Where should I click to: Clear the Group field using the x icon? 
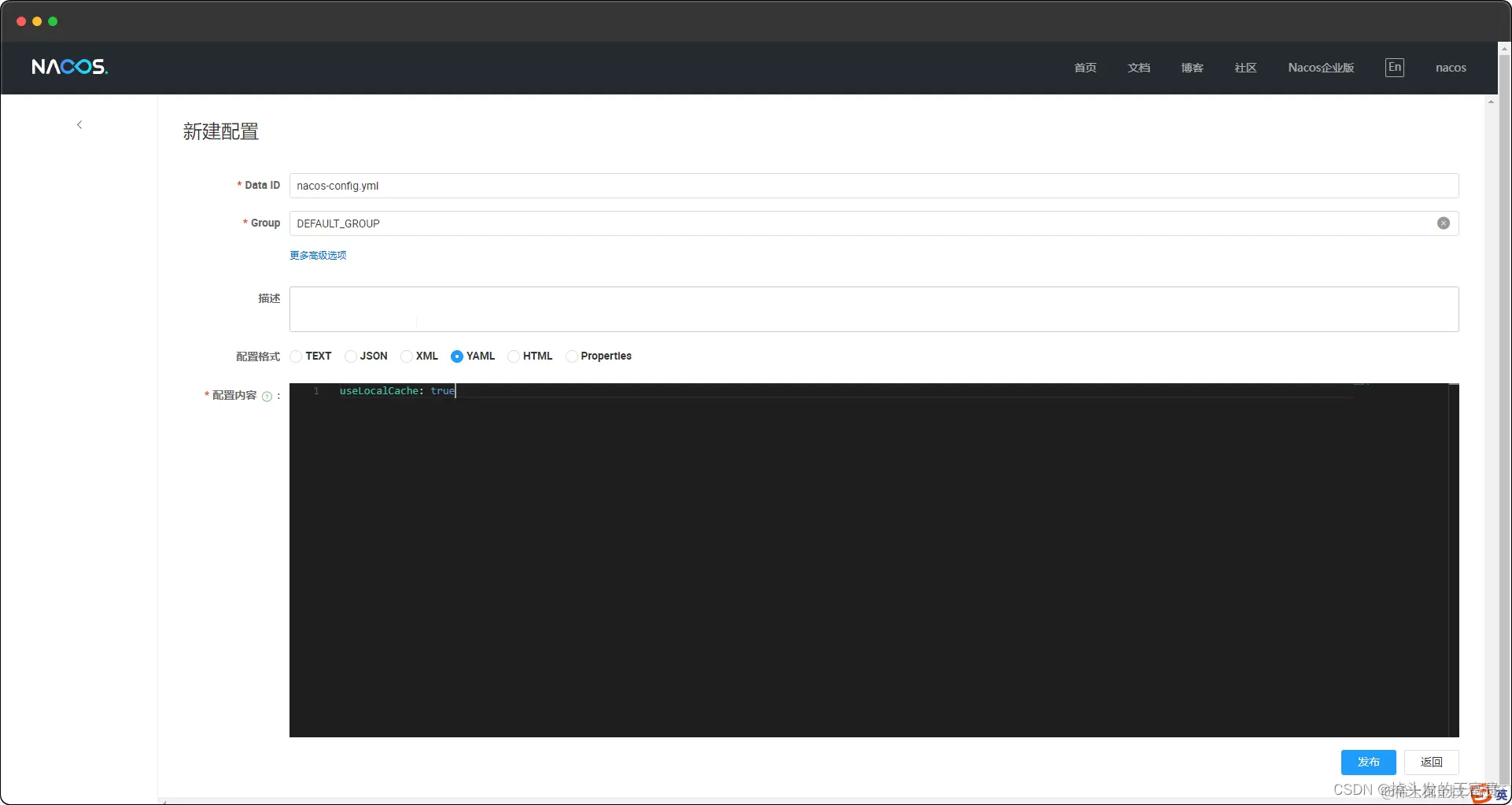click(x=1443, y=223)
